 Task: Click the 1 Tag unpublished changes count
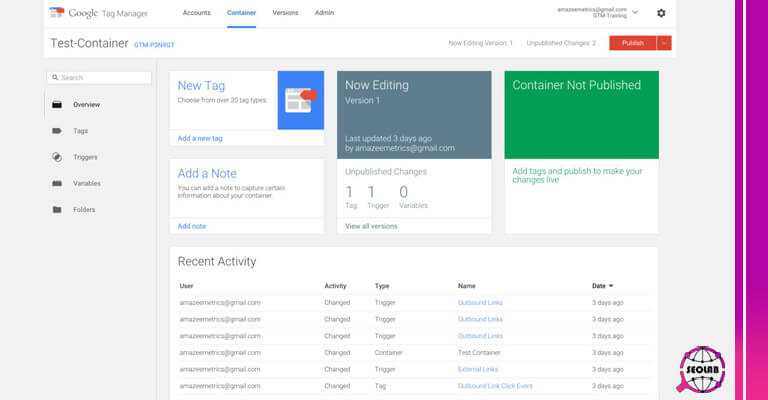351,197
